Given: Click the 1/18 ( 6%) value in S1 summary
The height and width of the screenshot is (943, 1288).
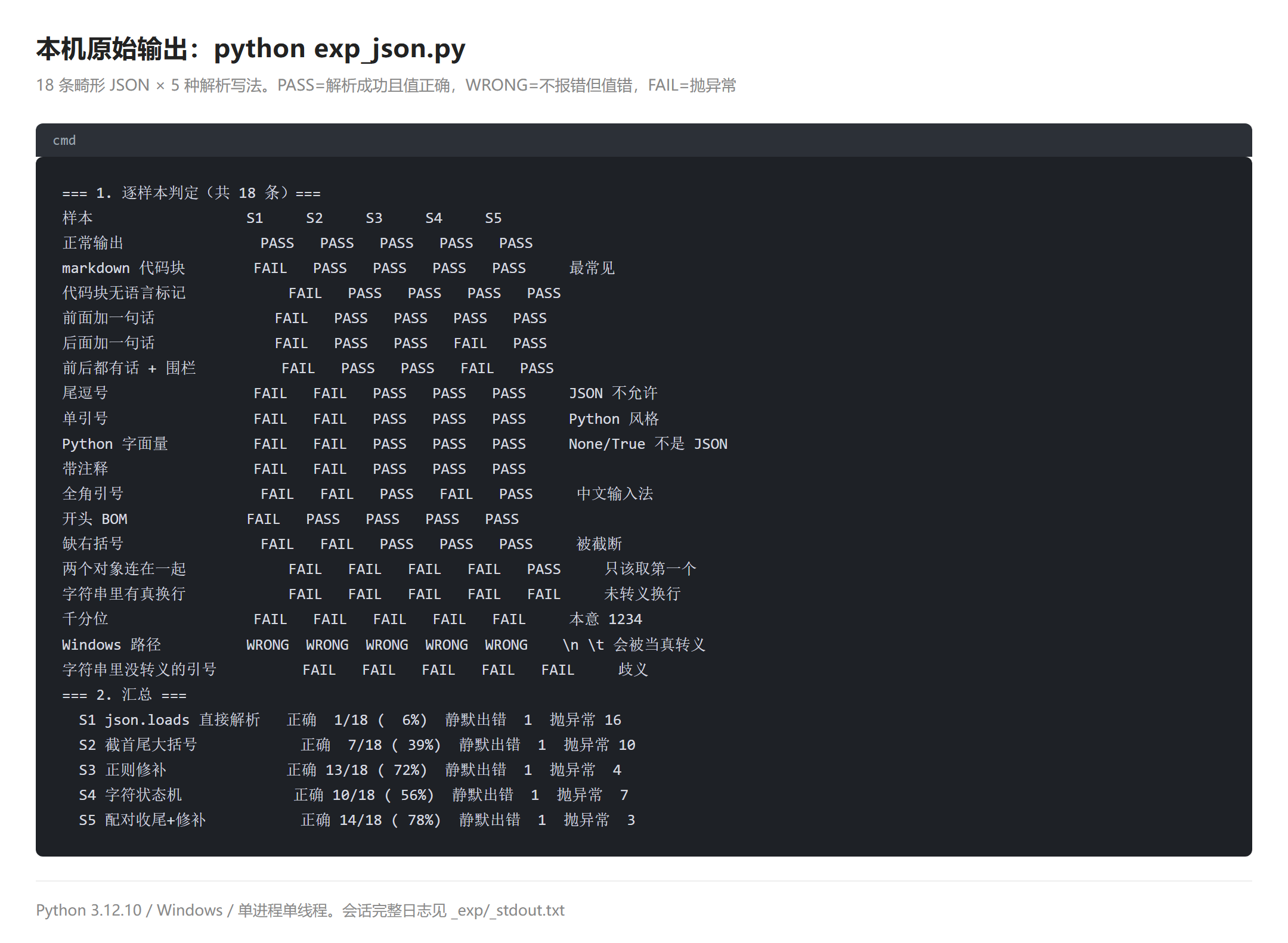Looking at the screenshot, I should [x=380, y=720].
